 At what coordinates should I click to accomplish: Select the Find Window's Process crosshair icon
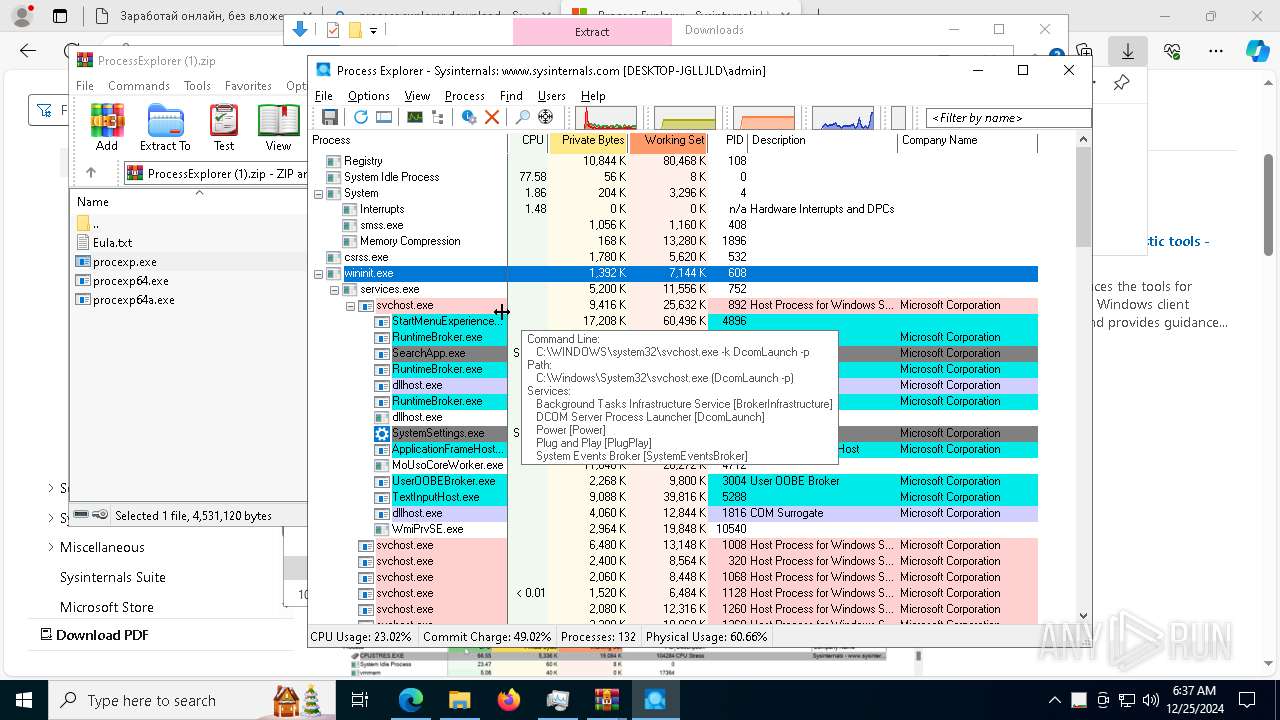pyautogui.click(x=545, y=117)
